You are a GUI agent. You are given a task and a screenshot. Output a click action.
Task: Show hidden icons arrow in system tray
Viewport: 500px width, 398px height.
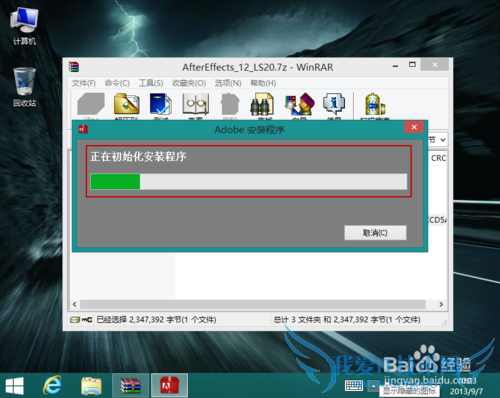tap(373, 387)
